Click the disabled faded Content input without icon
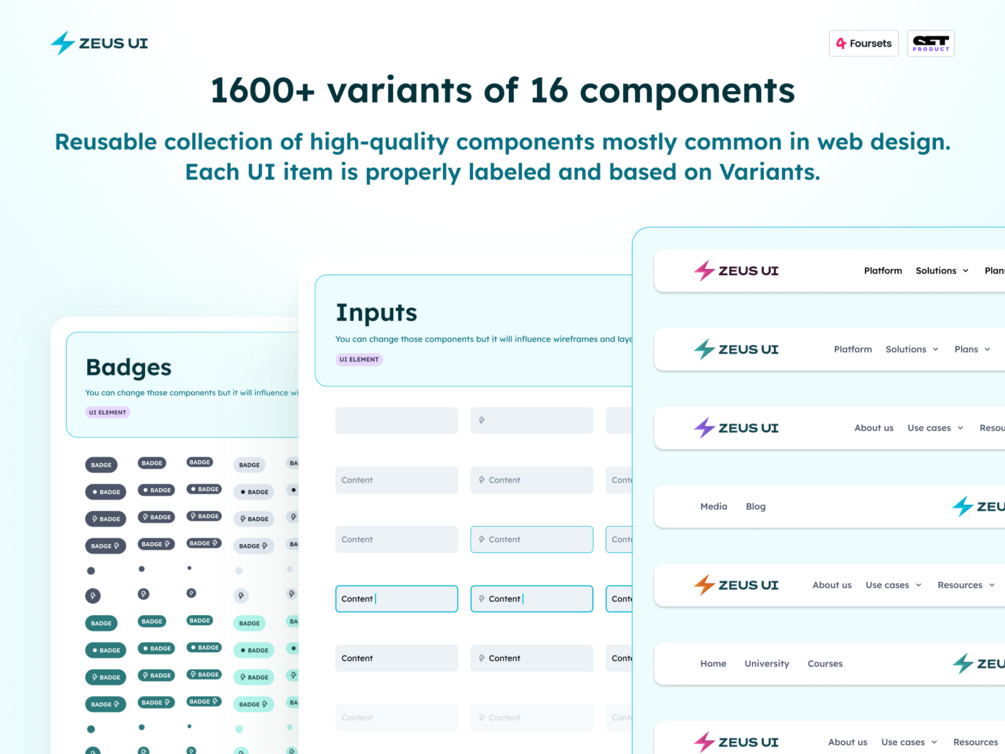Image resolution: width=1005 pixels, height=754 pixels. (396, 717)
